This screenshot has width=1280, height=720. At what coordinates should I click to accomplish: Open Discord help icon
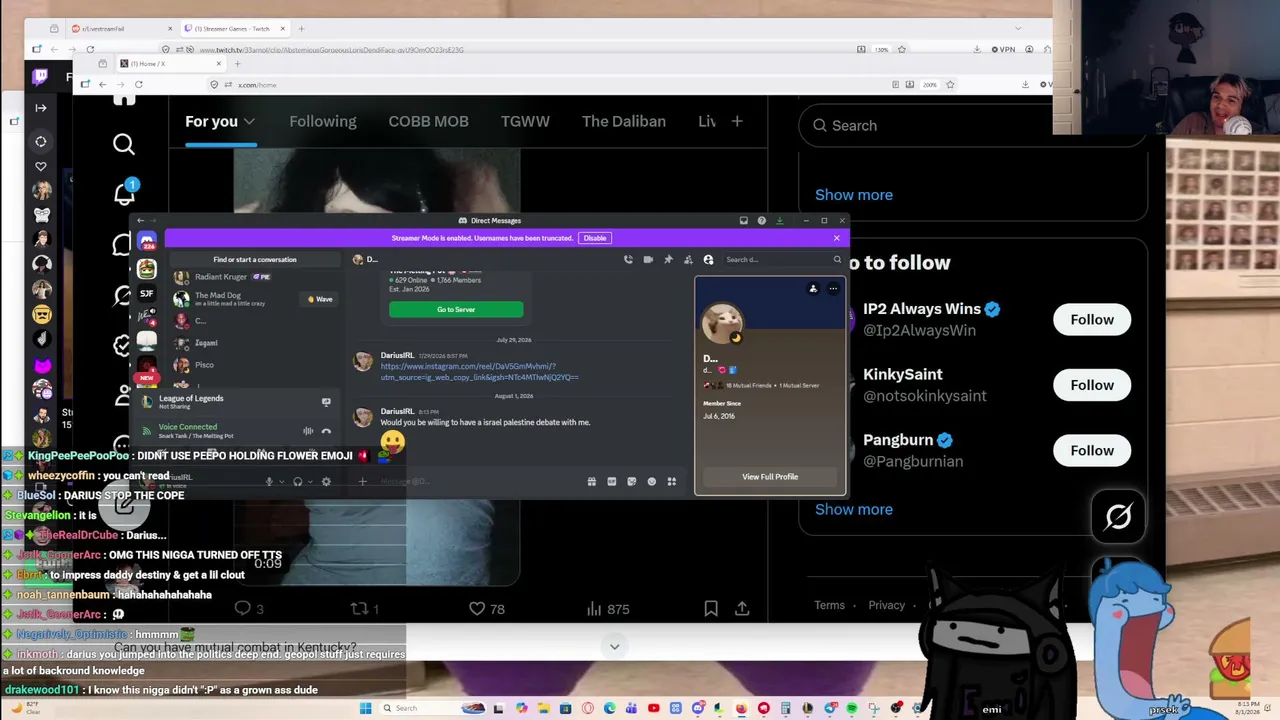pos(761,220)
